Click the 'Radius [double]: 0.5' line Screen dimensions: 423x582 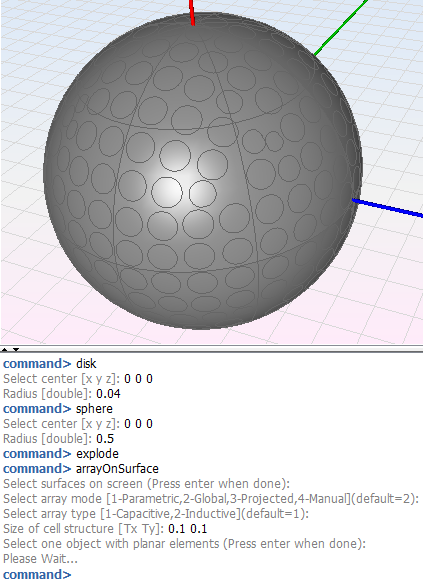(x=59, y=439)
